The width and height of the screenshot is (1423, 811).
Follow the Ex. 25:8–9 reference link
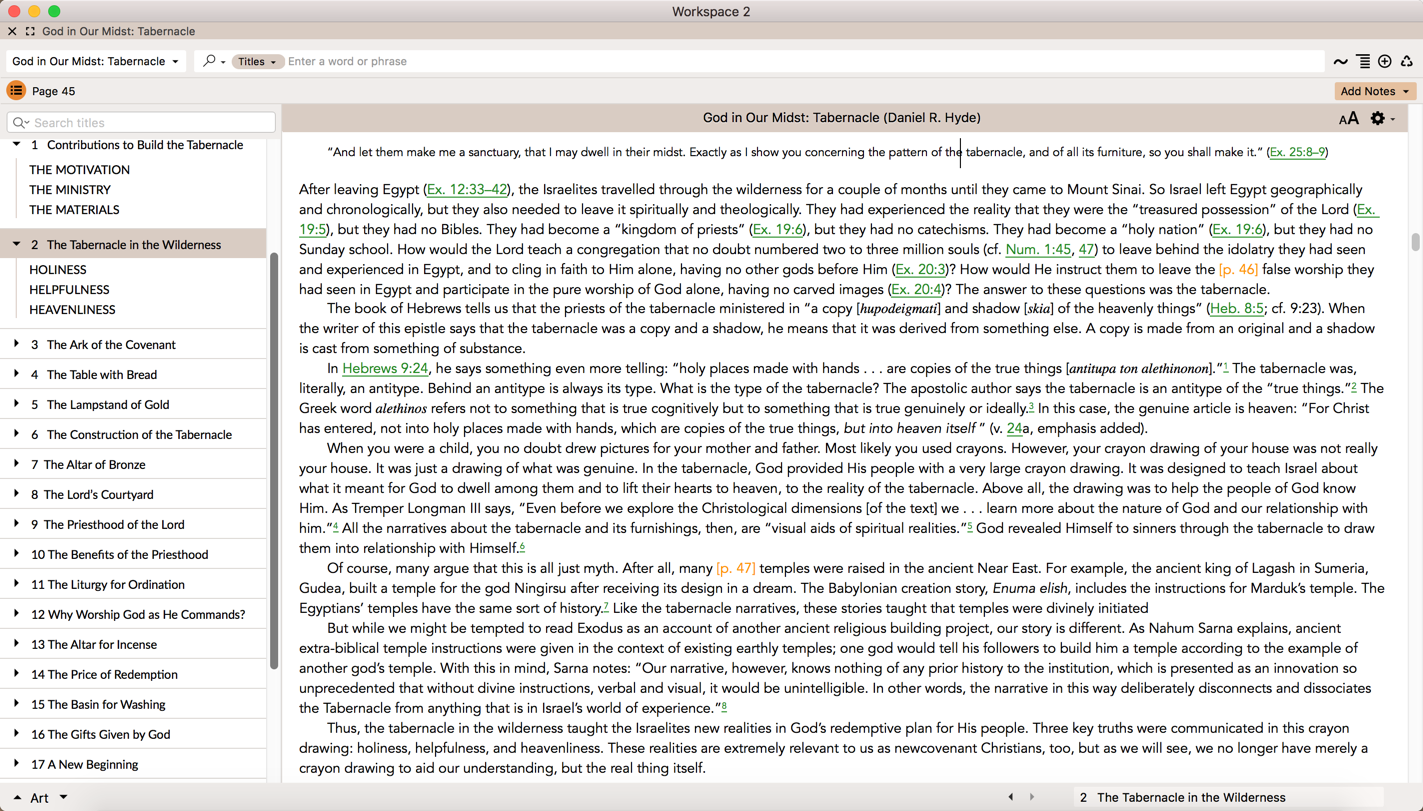point(1297,152)
